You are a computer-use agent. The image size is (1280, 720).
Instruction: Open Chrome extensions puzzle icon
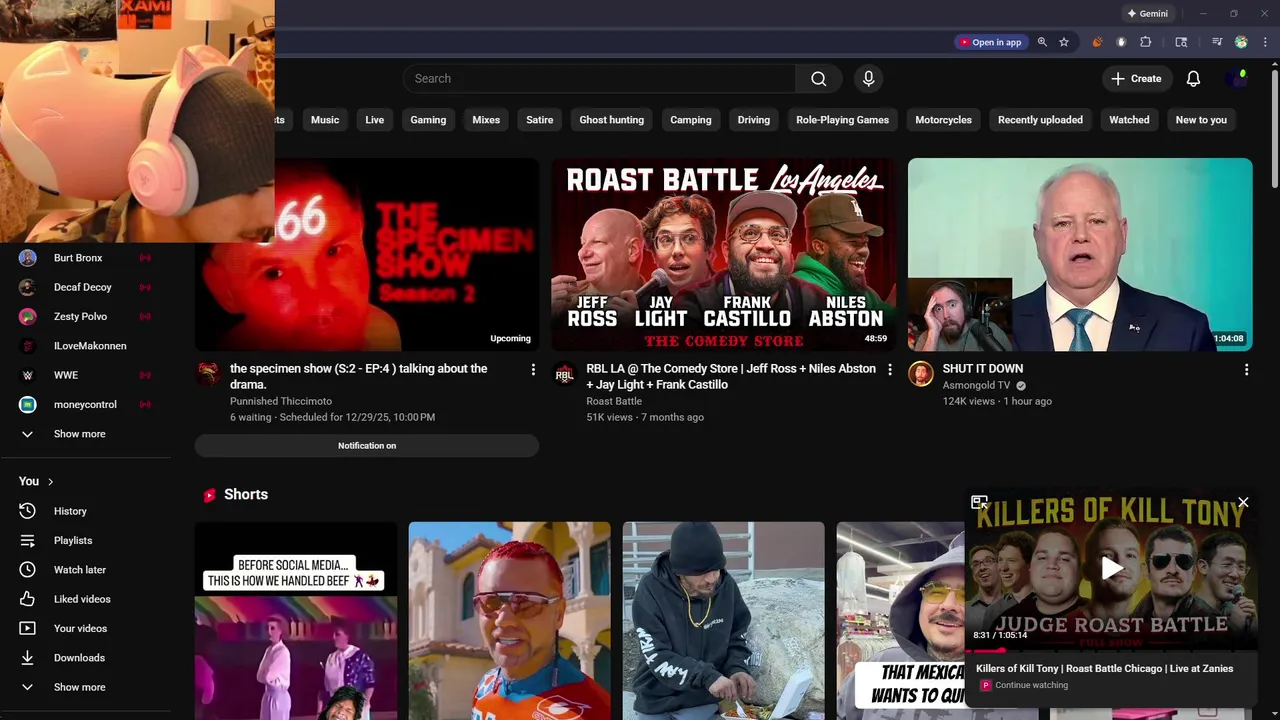[1146, 42]
